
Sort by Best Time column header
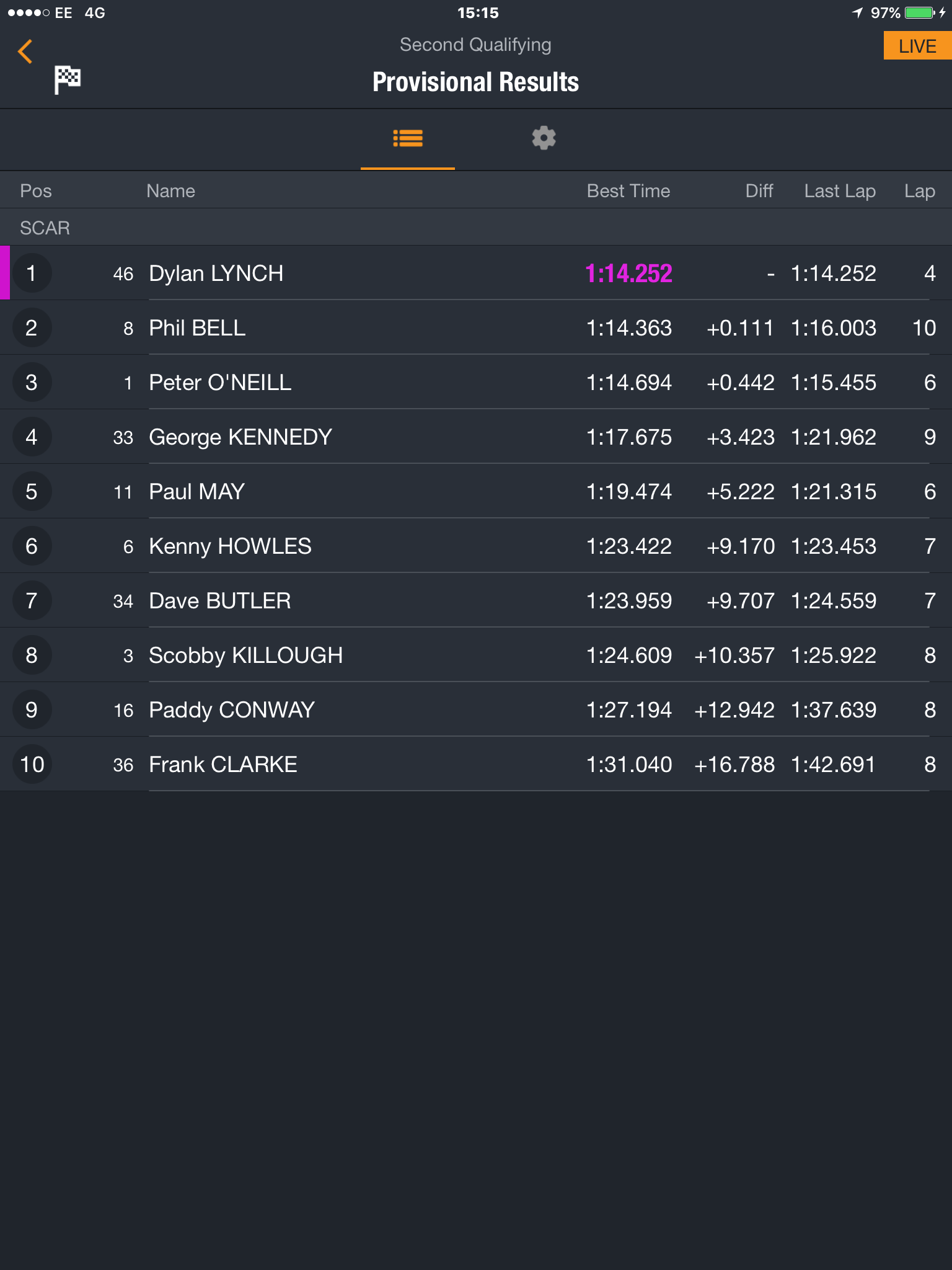tap(628, 191)
